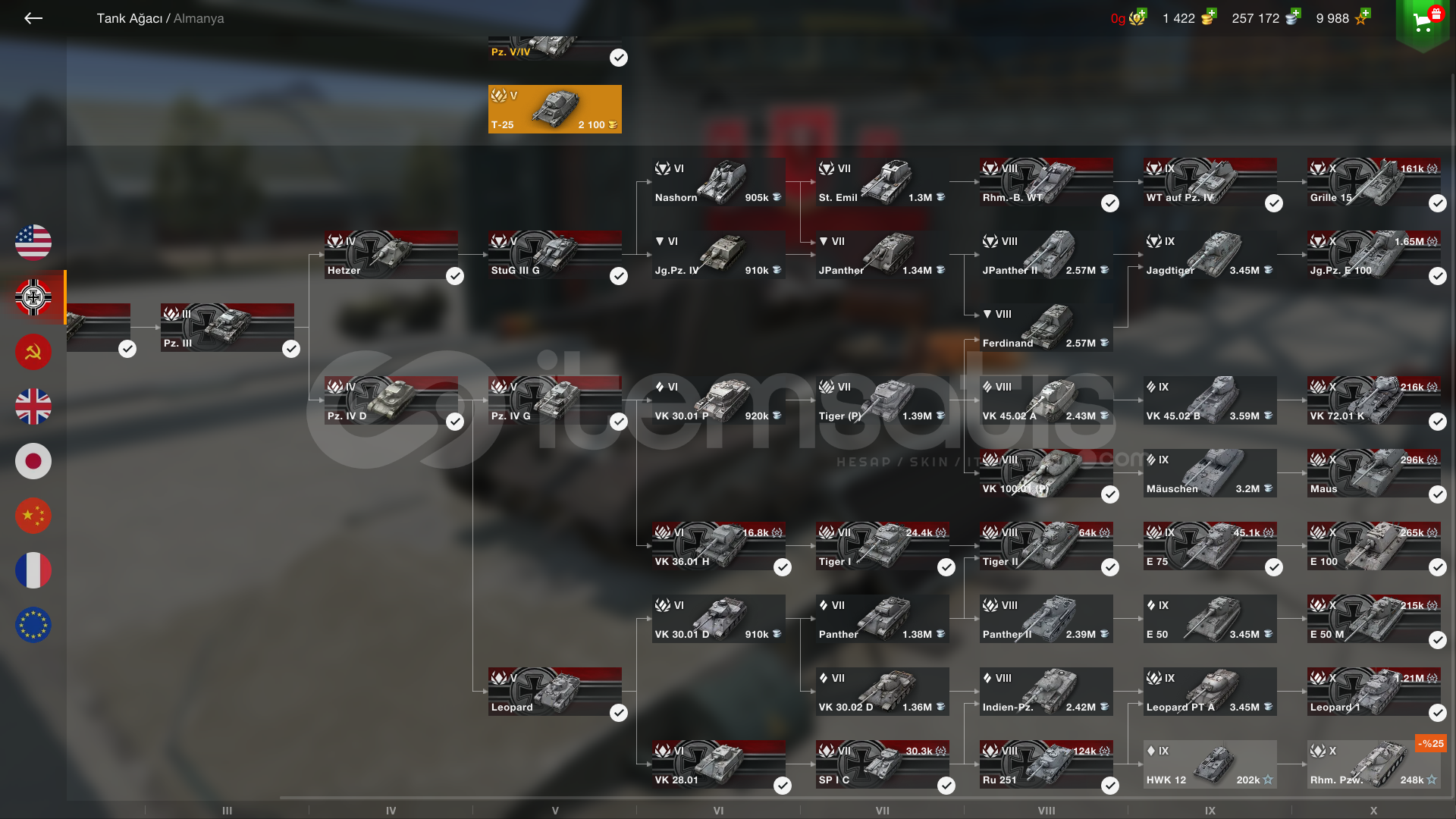Click the checkmark on Maus tank

(x=1438, y=494)
